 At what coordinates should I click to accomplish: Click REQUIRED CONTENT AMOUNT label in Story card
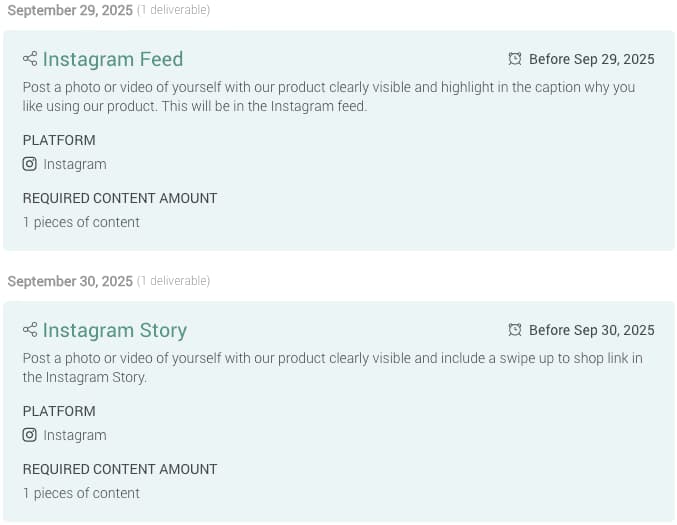(120, 469)
